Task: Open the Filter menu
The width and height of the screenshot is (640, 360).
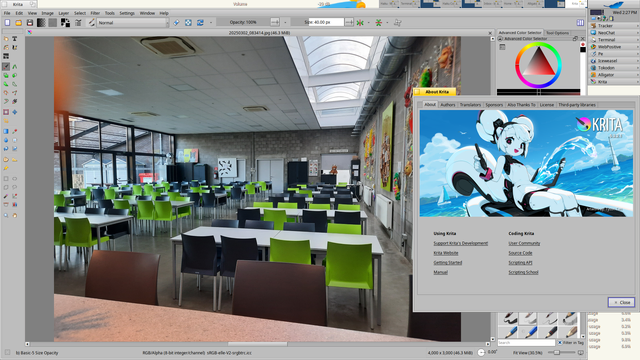Action: (95, 13)
